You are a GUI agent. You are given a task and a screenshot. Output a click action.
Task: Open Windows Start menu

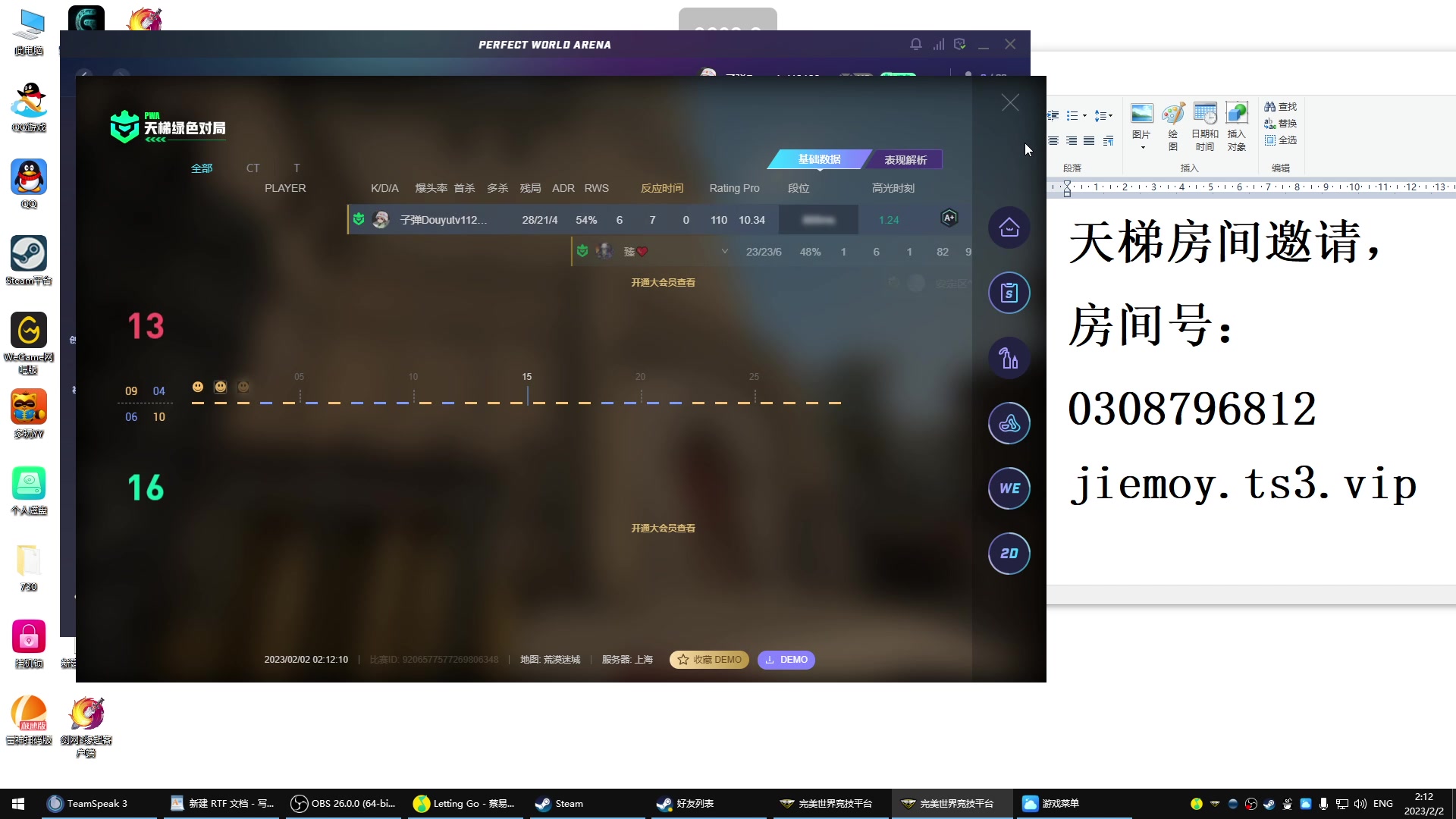tap(18, 804)
